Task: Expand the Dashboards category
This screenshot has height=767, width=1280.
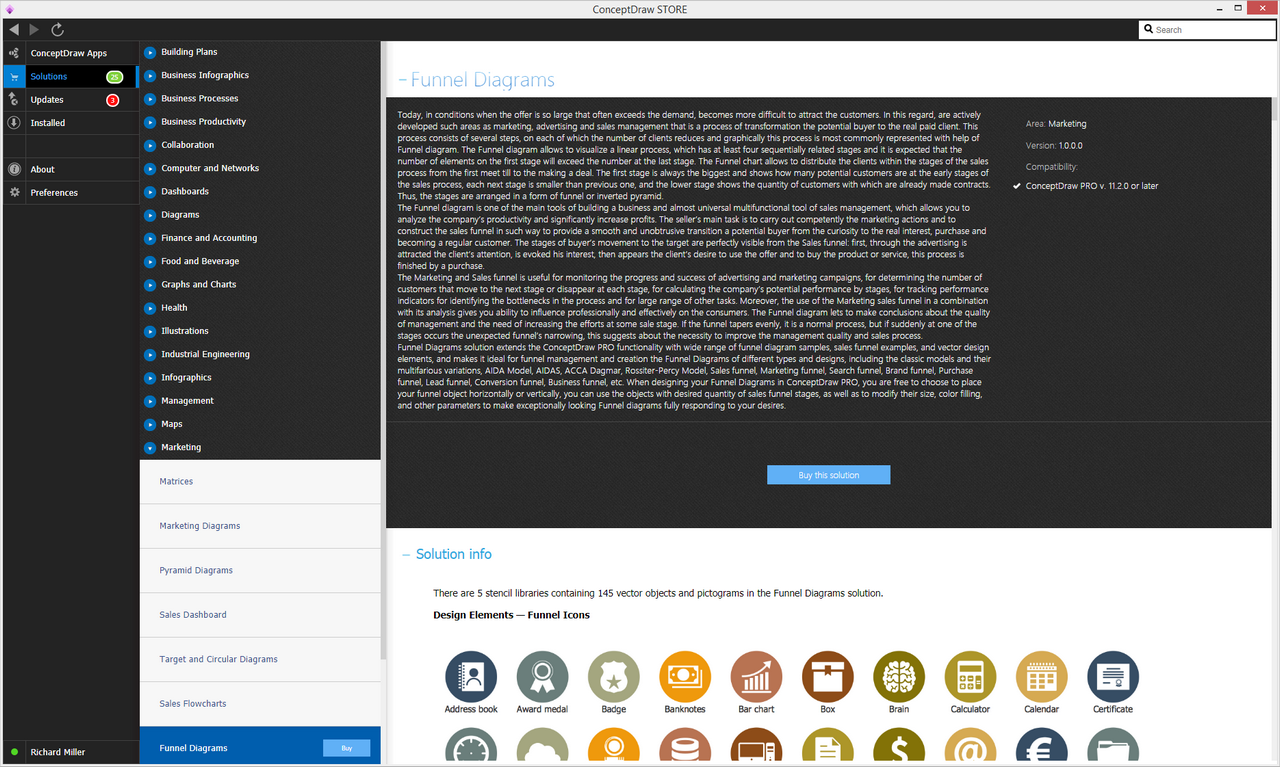Action: pos(150,191)
